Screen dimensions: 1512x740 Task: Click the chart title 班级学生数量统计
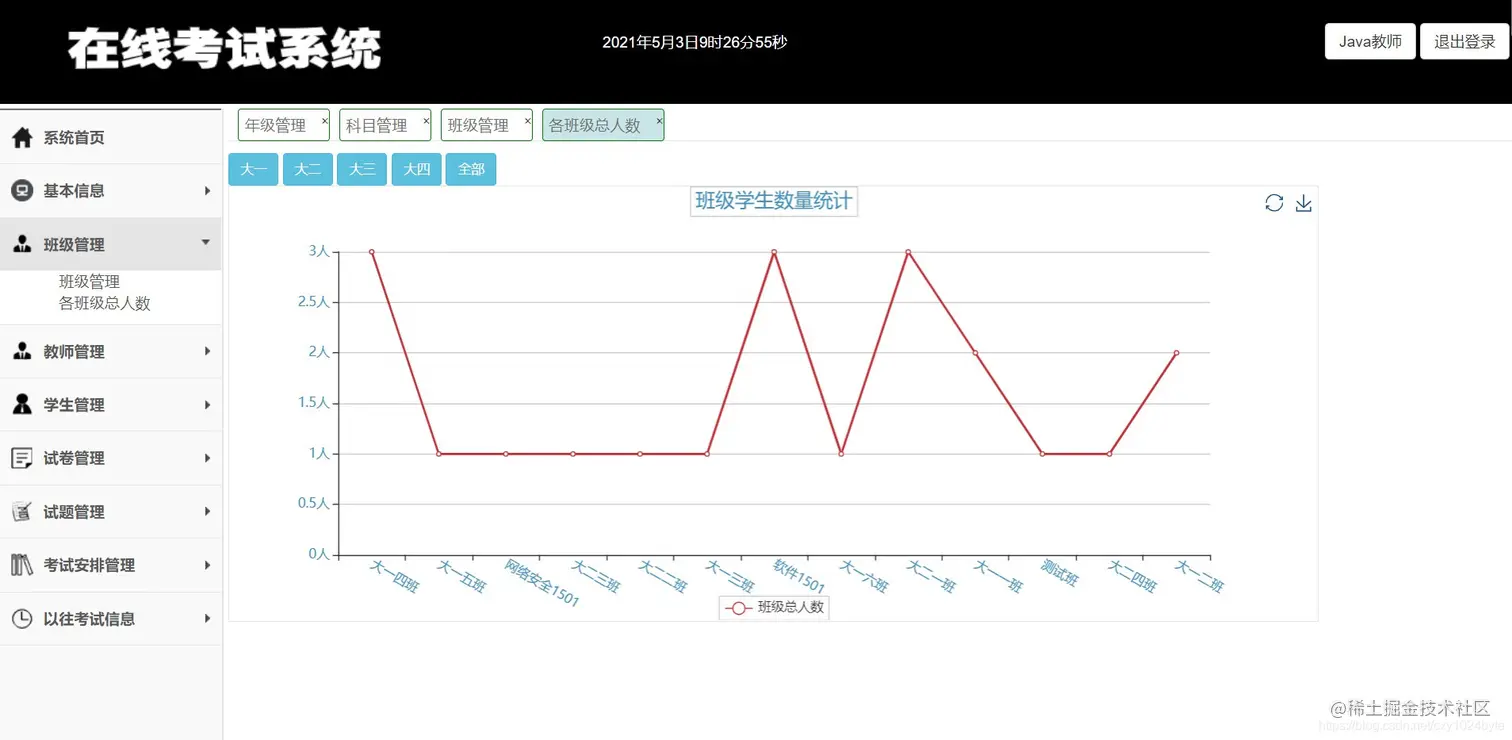[x=774, y=201]
